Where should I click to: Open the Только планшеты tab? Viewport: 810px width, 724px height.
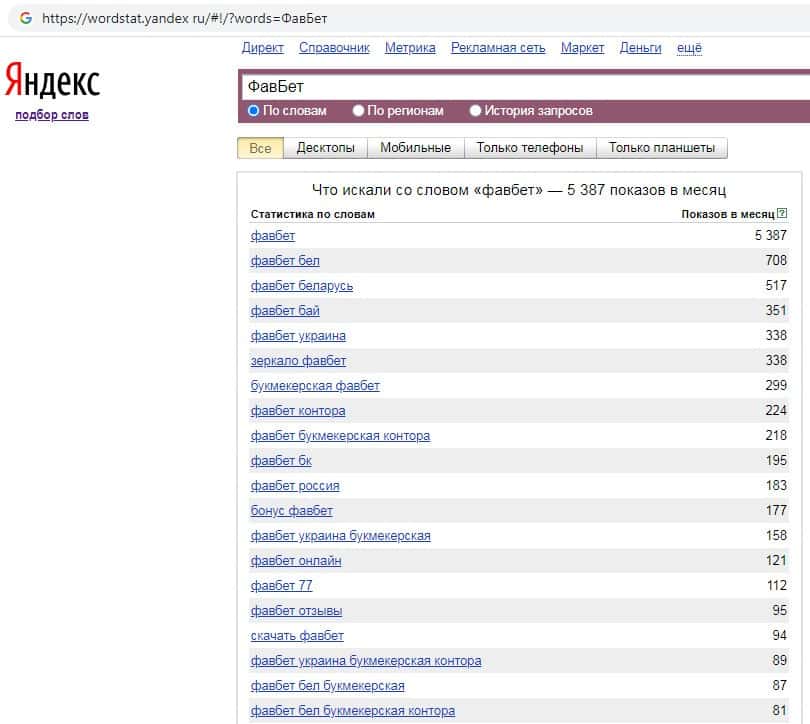[x=661, y=148]
